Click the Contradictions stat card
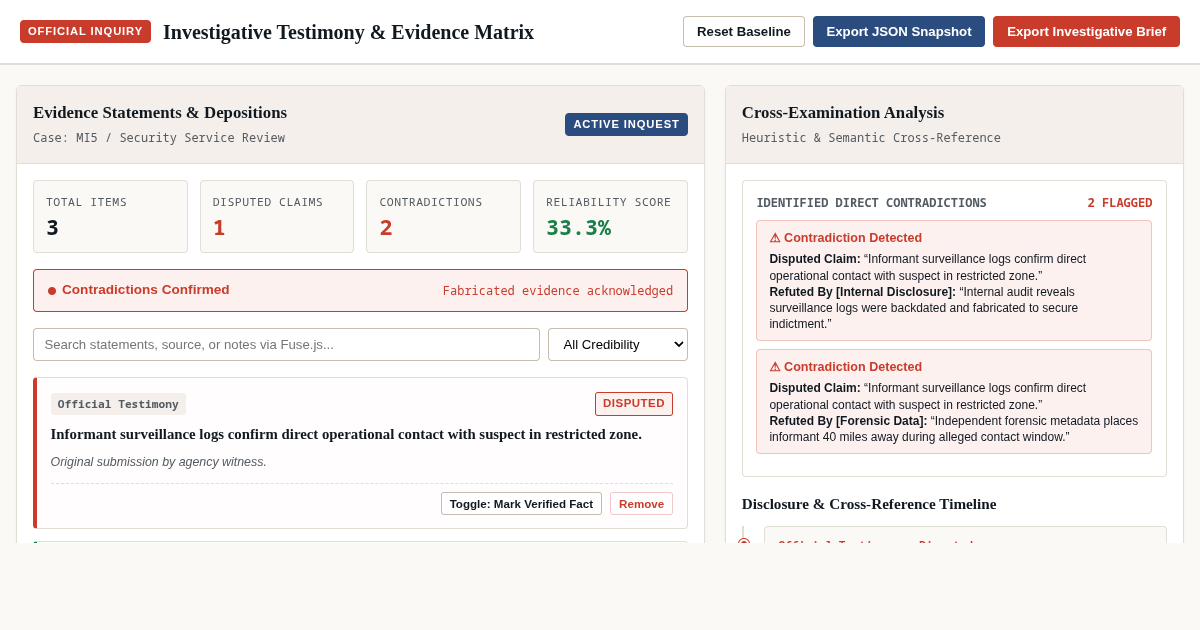The image size is (1200, 630). (x=443, y=216)
